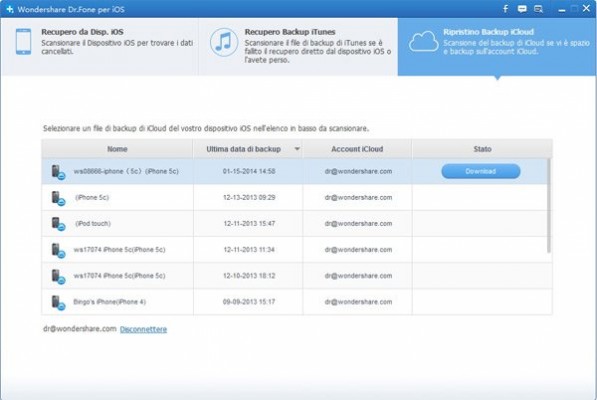Select the Bingo's iPhone(iPhone 4) backup name

(x=110, y=302)
